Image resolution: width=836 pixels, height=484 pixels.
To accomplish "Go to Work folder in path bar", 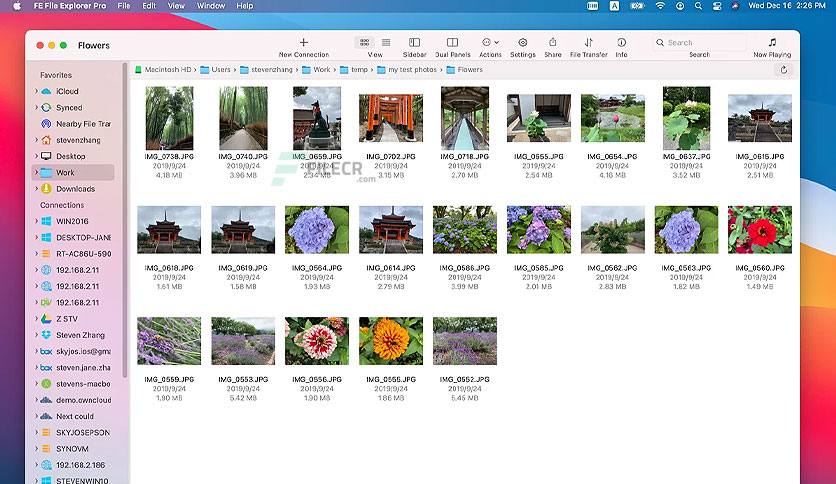I will pos(316,70).
